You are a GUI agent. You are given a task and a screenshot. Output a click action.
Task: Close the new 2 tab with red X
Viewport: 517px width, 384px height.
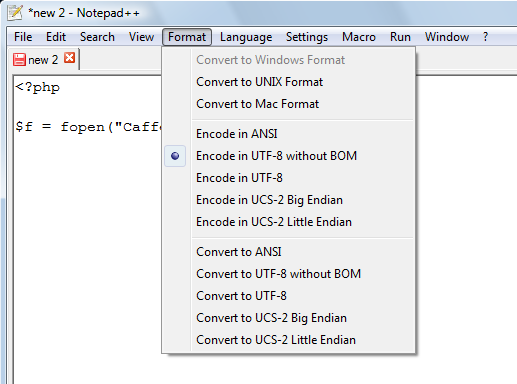70,58
